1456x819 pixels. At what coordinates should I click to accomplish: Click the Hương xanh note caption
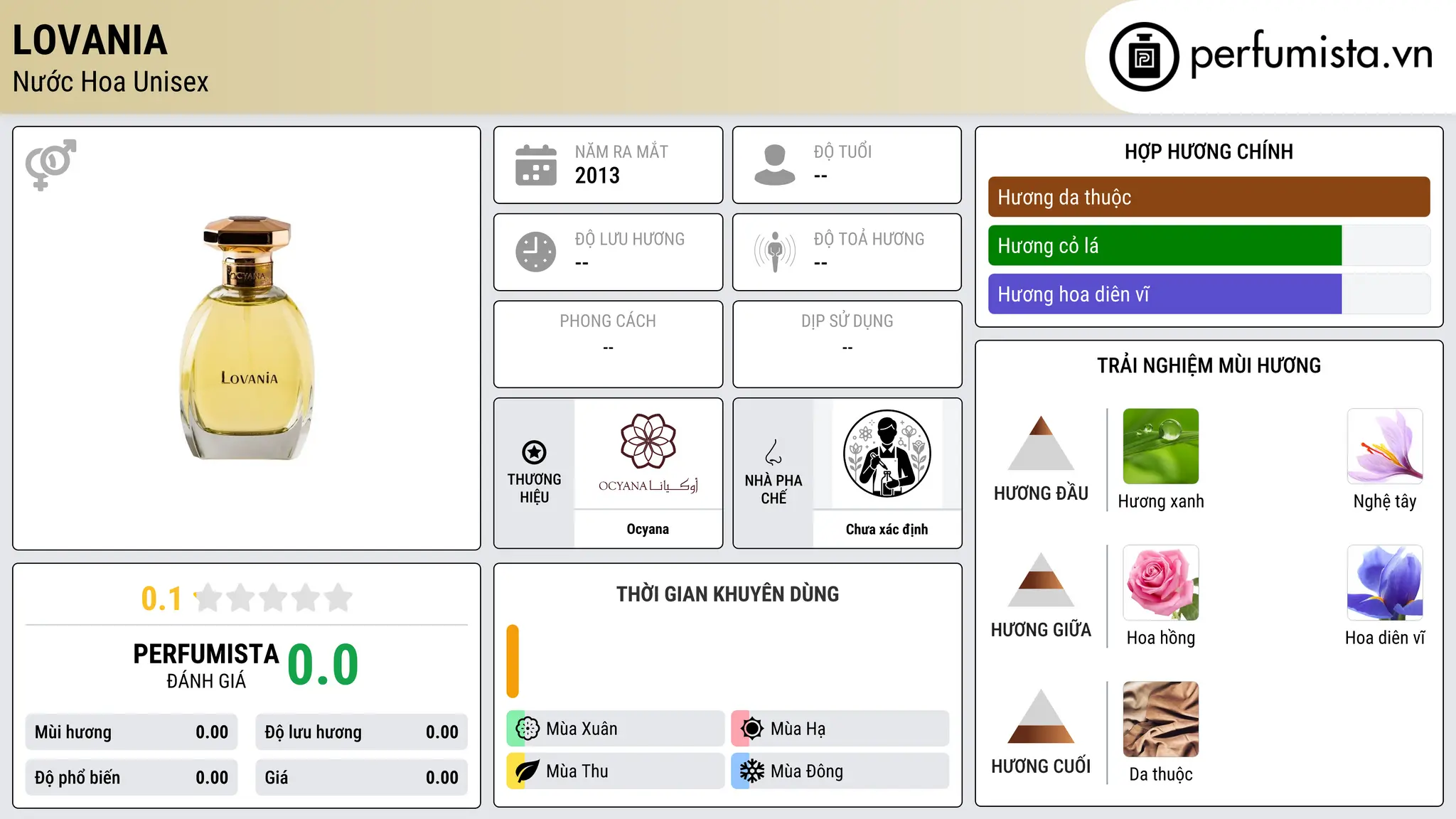tap(1161, 501)
